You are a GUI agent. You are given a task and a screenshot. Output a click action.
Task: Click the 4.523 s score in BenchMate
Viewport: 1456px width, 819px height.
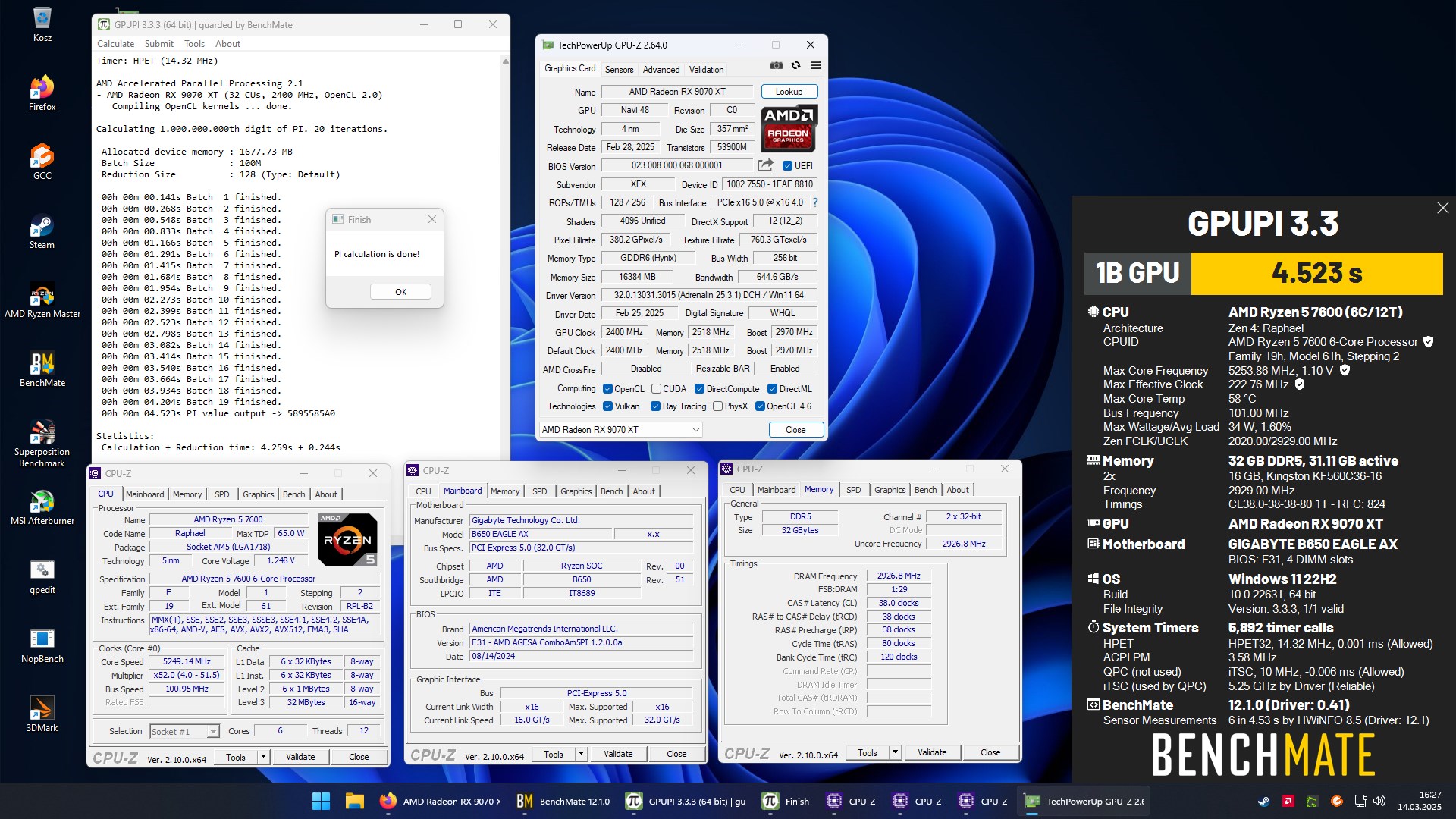(x=1316, y=273)
